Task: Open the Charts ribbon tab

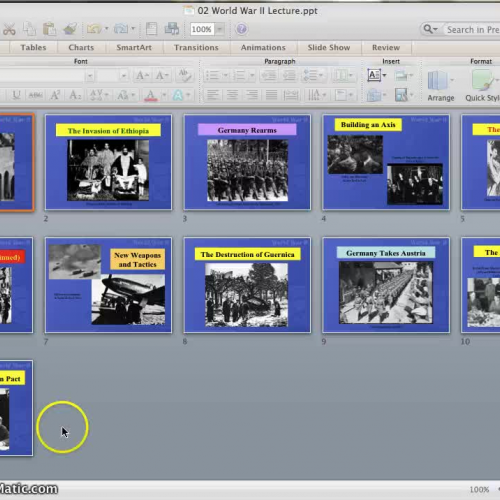Action: pyautogui.click(x=81, y=48)
